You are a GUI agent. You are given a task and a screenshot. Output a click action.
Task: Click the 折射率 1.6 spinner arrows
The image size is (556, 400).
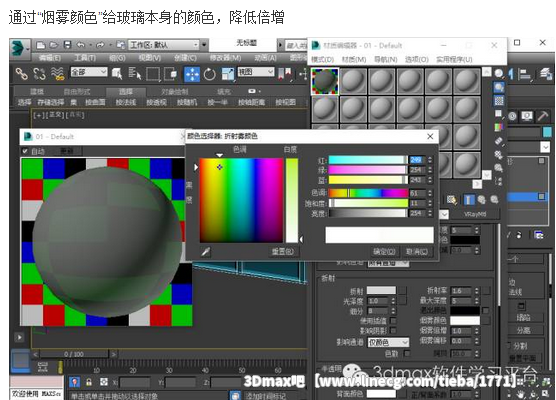tap(477, 291)
